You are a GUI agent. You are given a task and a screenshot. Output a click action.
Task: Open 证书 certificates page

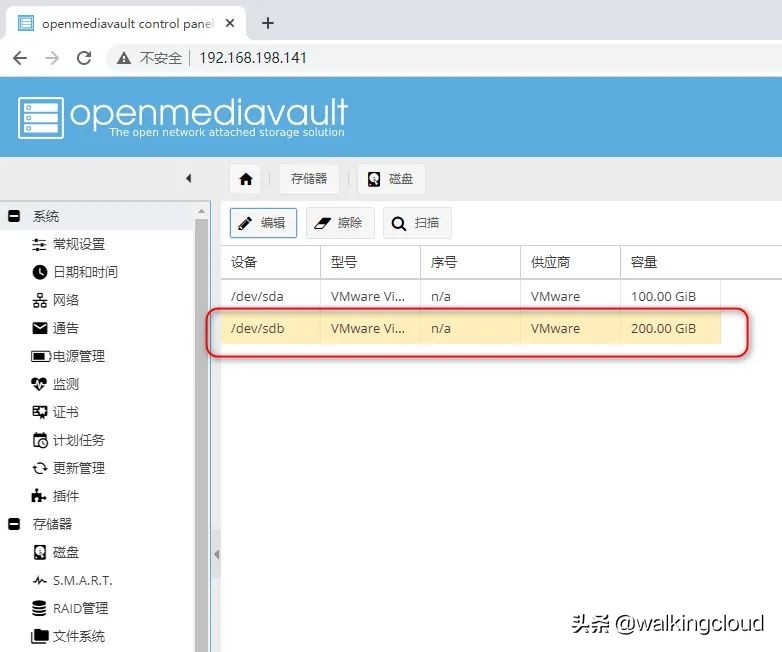click(66, 412)
